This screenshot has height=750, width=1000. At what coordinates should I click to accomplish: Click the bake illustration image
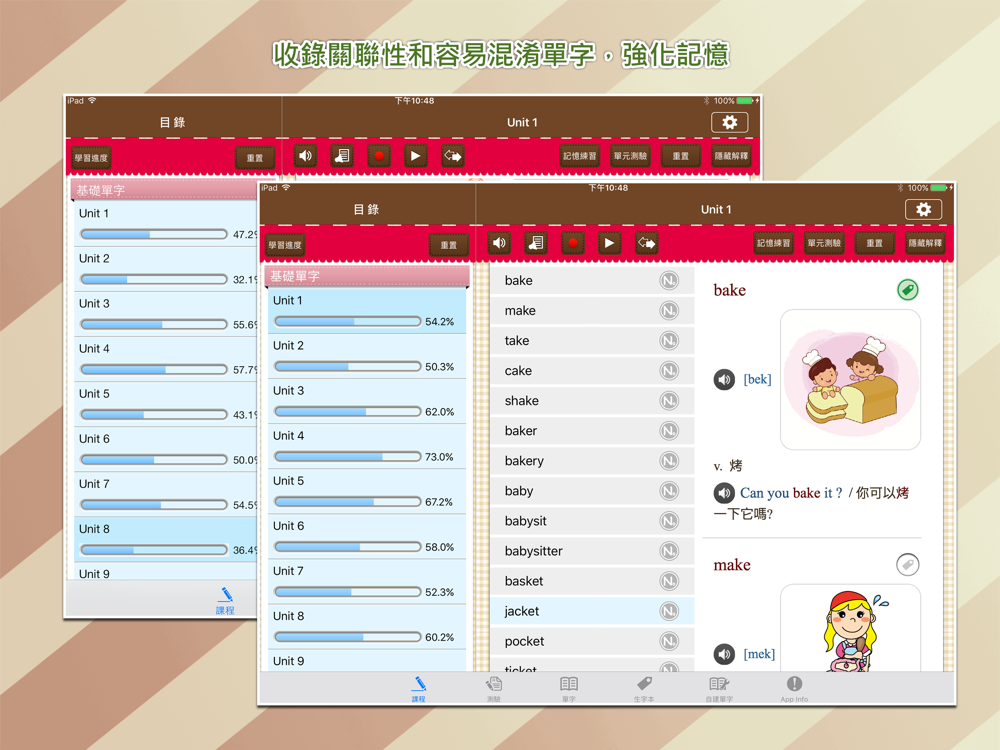point(850,379)
